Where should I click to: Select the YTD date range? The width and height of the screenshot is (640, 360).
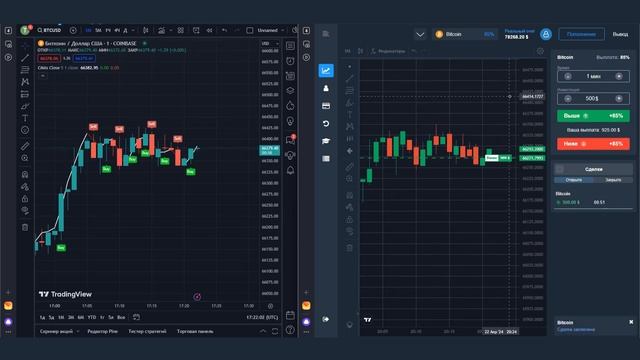(92, 317)
